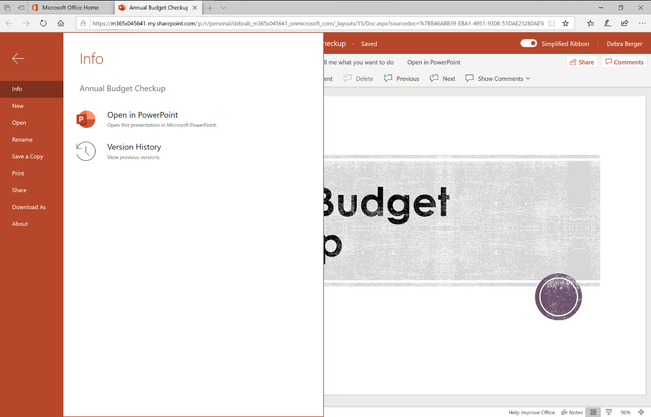Click the site lock icon

coord(83,23)
